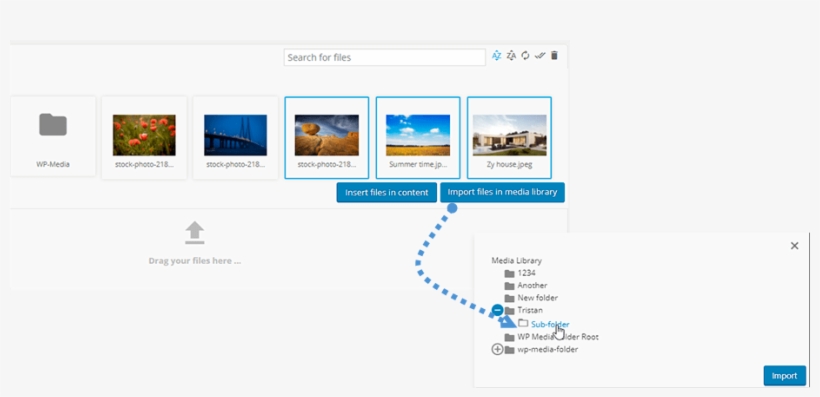Viewport: 820px width, 397px height.
Task: Click Insert files in content button
Action: coord(386,192)
